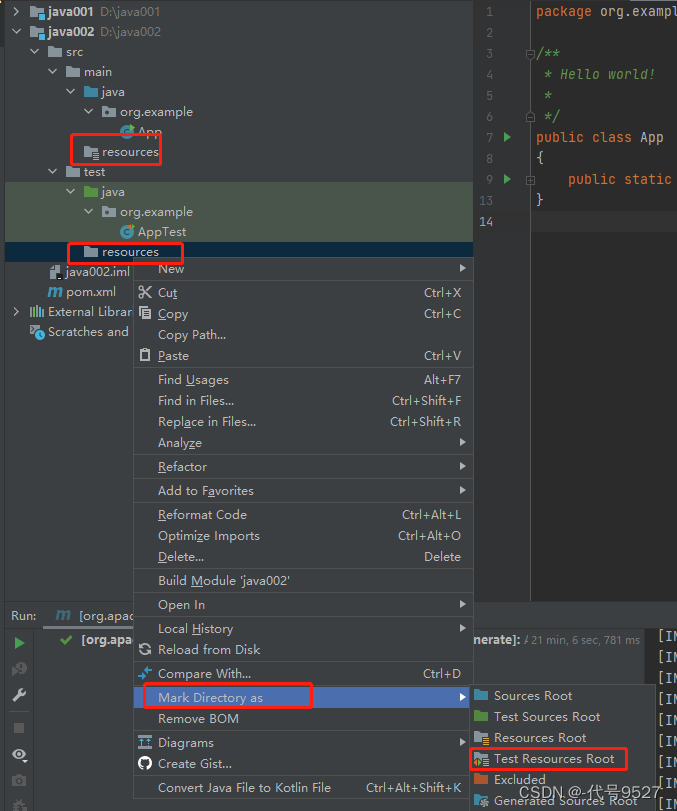Click the GitHub icon beside Create Gist

[x=145, y=764]
